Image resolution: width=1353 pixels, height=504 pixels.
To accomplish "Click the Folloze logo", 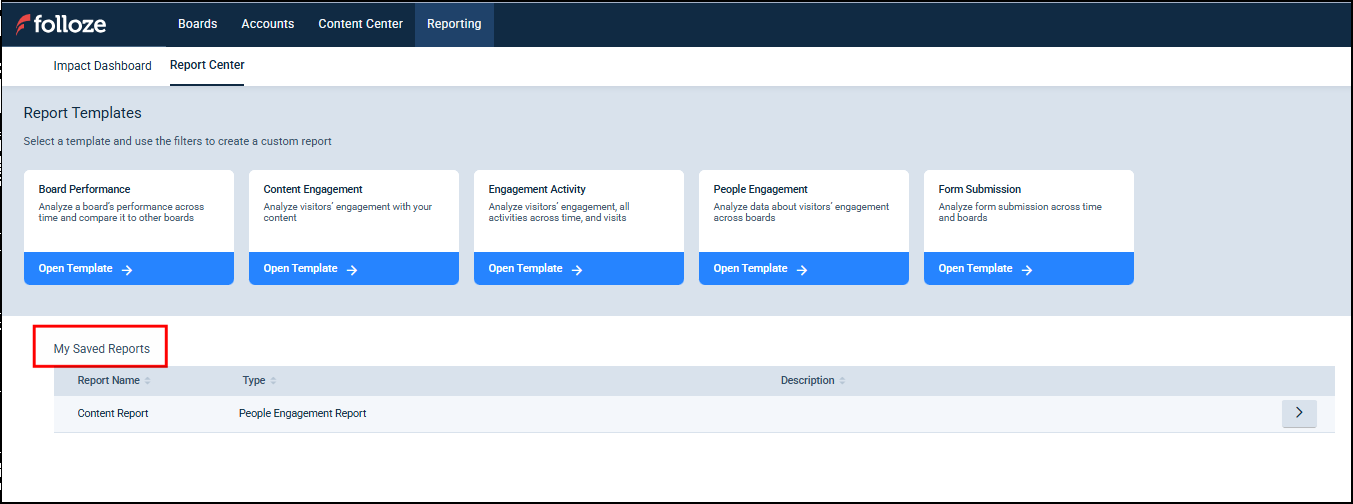I will [61, 24].
